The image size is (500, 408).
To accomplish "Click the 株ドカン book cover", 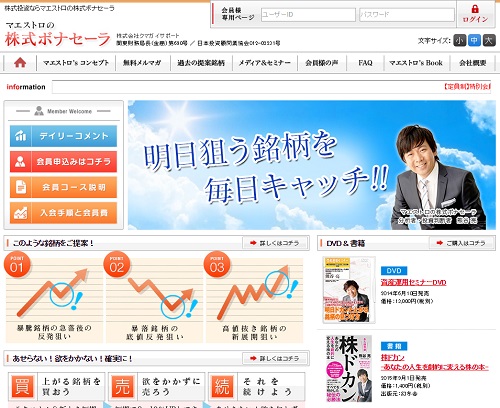I will pos(349,368).
